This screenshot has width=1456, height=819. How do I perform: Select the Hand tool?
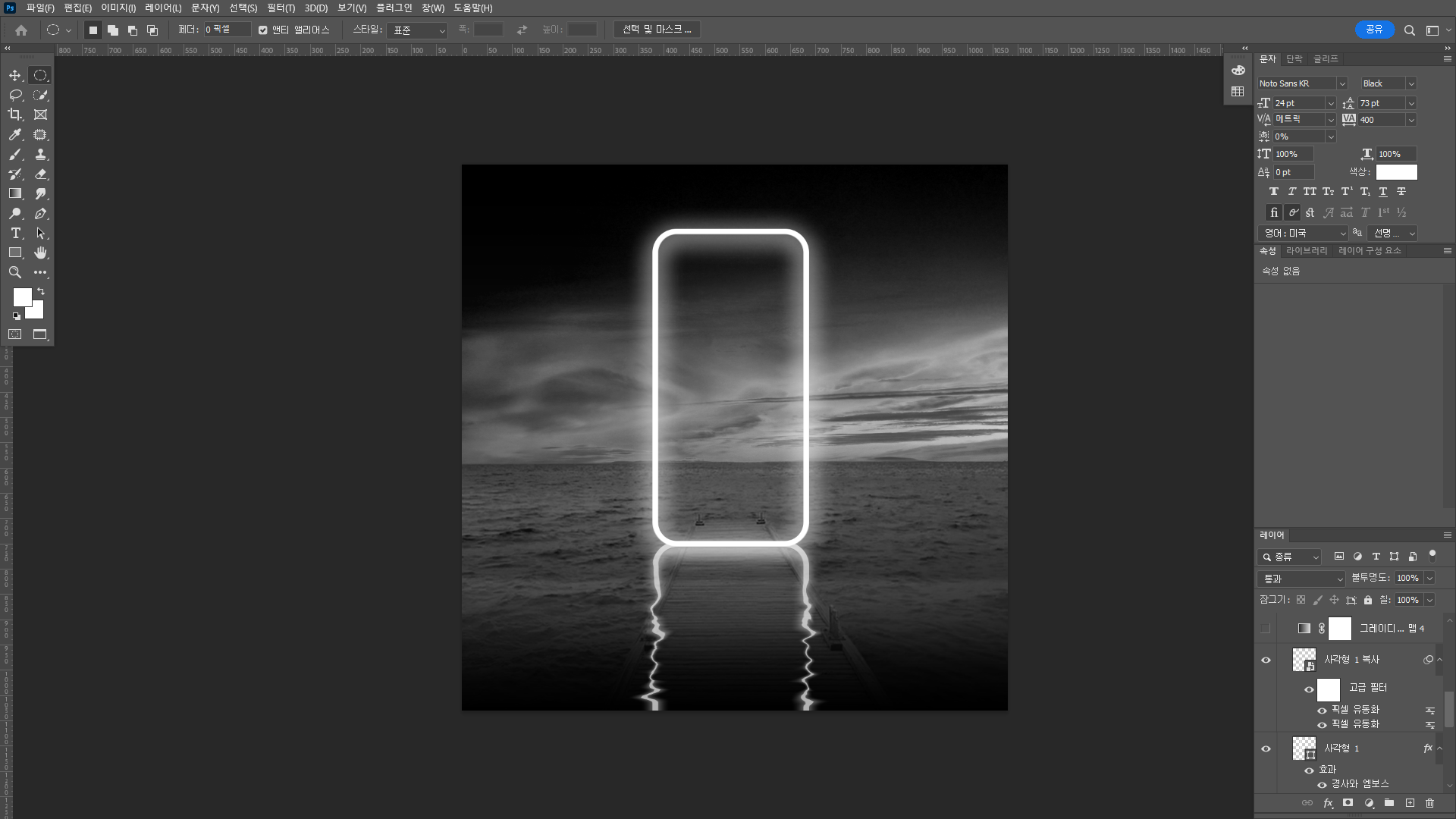40,253
